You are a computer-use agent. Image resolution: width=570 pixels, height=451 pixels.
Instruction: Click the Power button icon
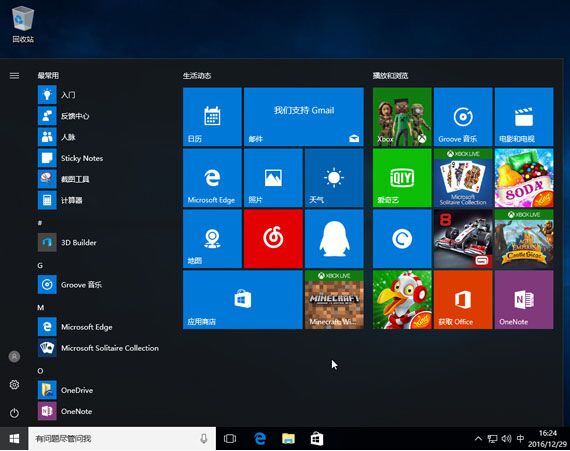coord(14,413)
